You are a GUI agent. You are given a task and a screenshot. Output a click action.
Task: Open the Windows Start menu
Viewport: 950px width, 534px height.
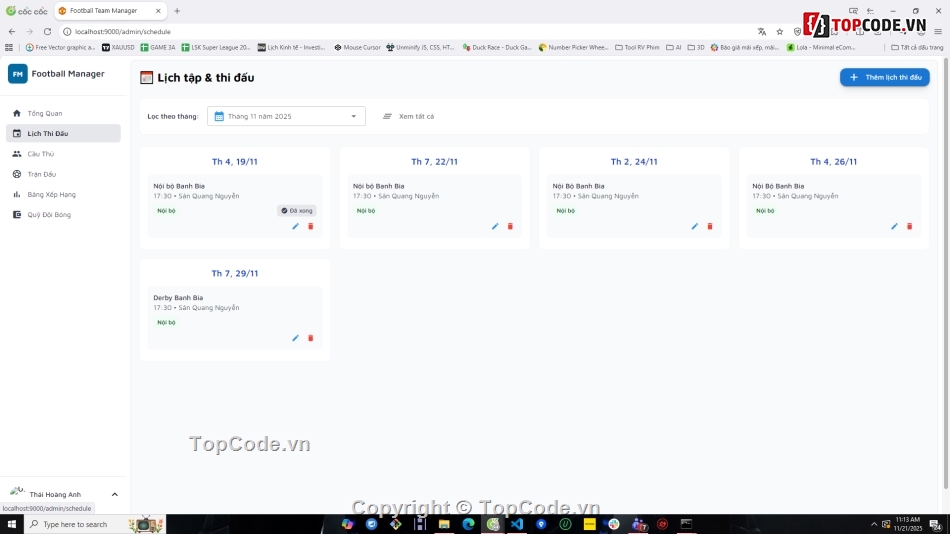(x=12, y=524)
